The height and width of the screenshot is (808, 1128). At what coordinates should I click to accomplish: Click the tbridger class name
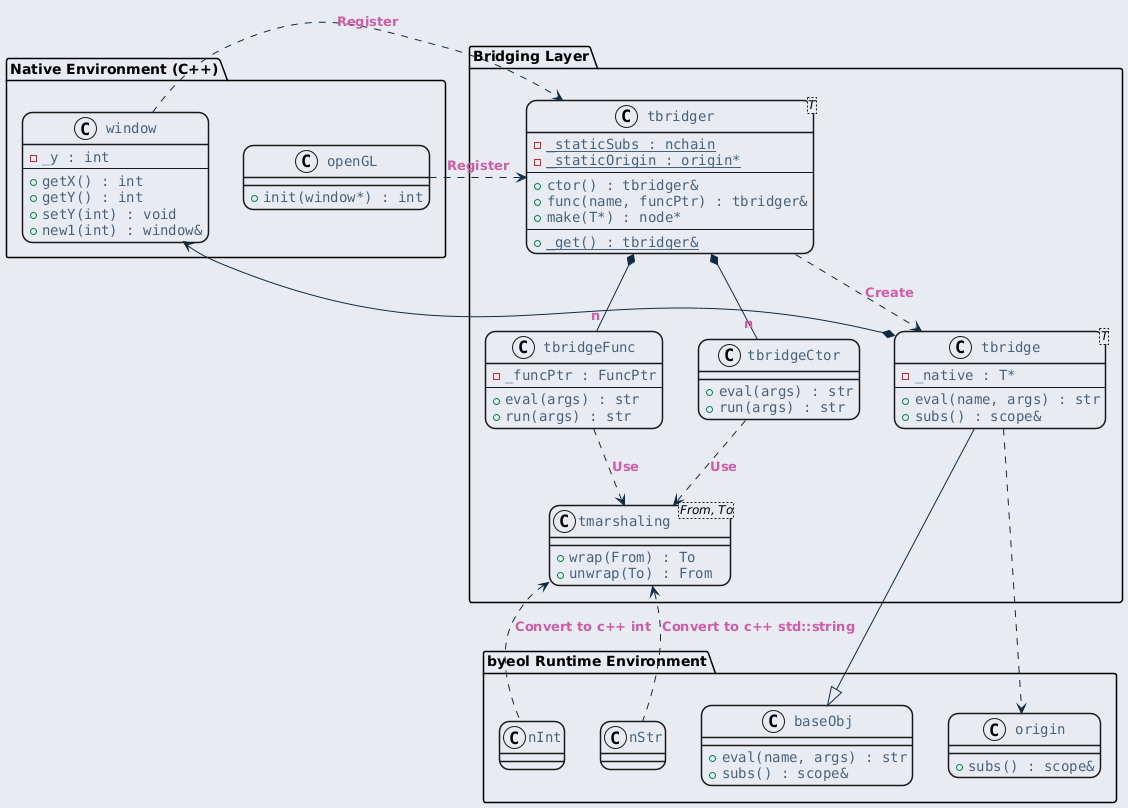pyautogui.click(x=681, y=117)
